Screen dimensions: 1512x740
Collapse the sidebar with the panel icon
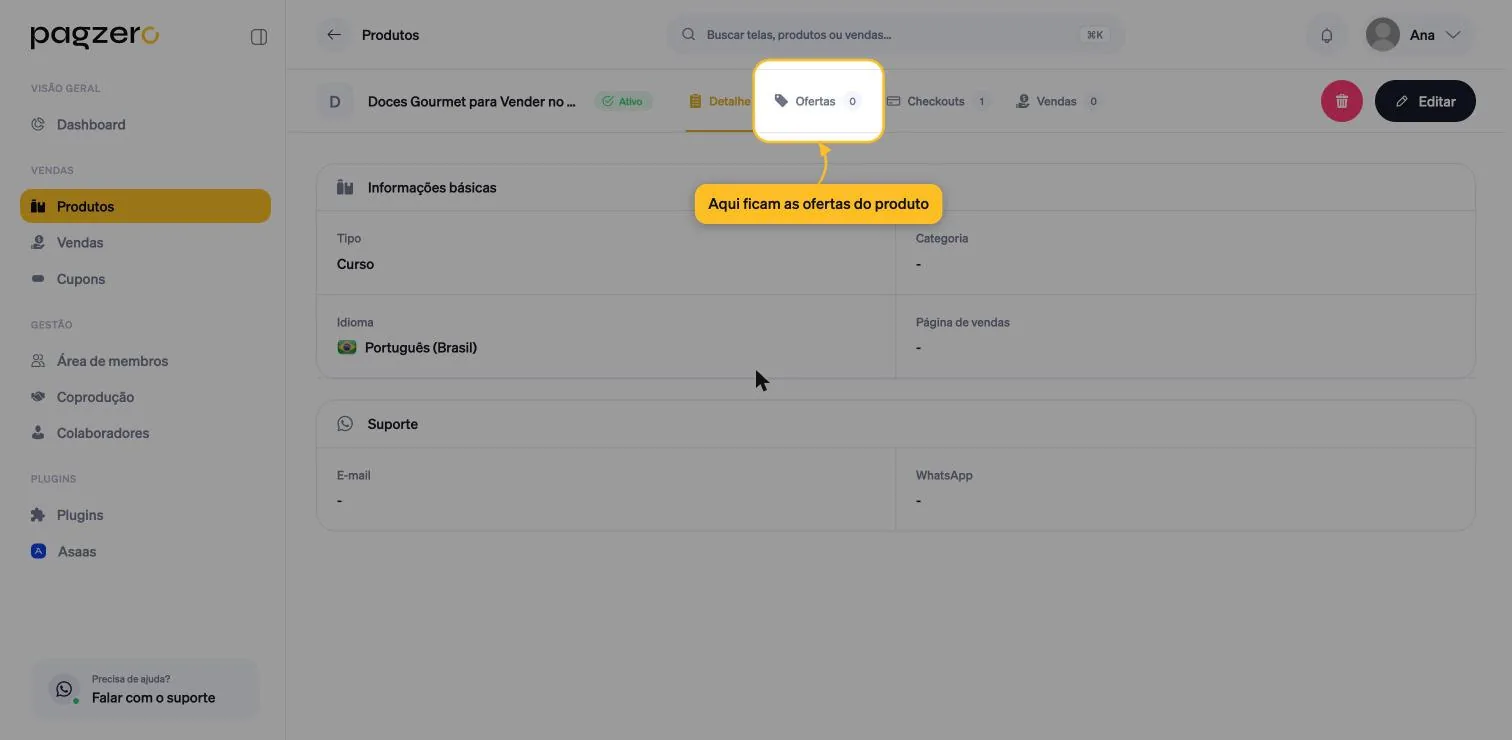pyautogui.click(x=259, y=37)
